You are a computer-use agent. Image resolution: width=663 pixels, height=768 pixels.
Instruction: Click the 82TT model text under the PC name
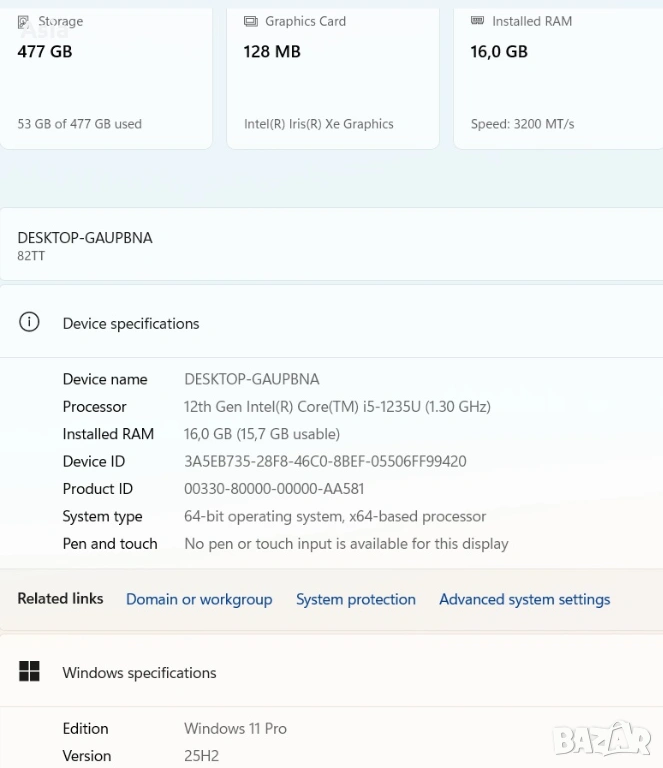pyautogui.click(x=31, y=256)
